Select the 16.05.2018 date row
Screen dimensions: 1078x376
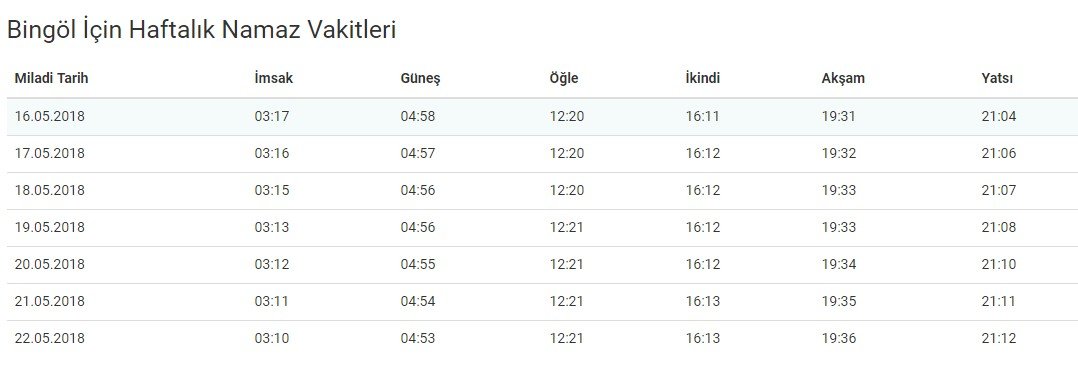tap(542, 116)
